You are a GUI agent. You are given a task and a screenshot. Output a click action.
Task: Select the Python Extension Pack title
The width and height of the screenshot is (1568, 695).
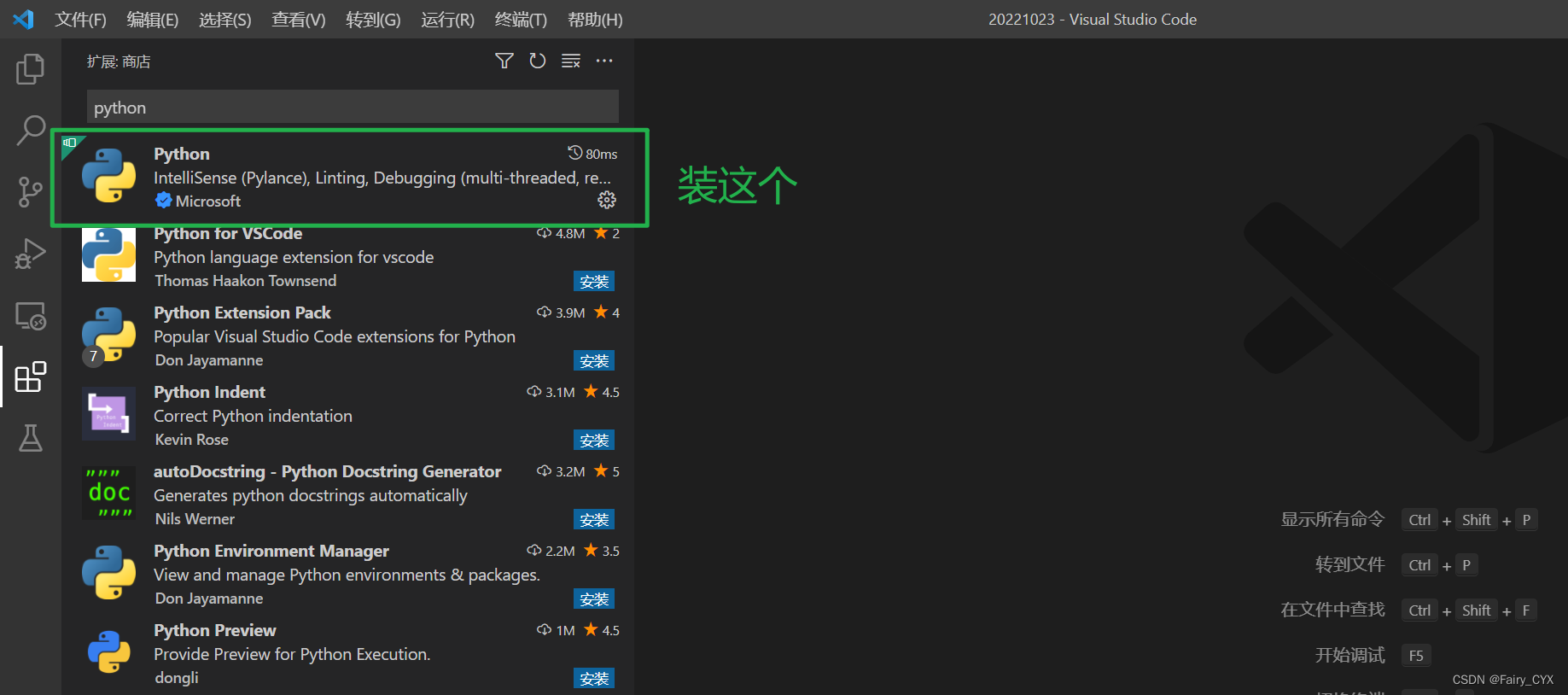tap(242, 312)
